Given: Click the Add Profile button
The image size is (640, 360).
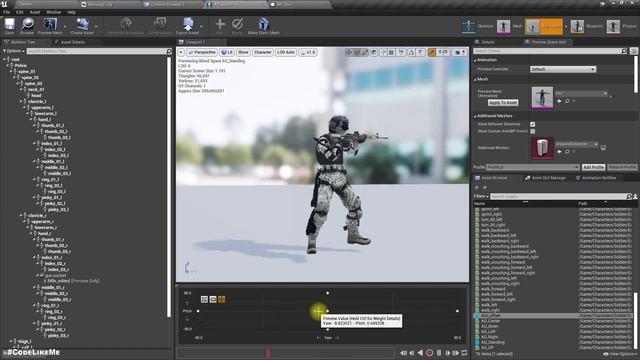Looking at the screenshot, I should coord(593,167).
